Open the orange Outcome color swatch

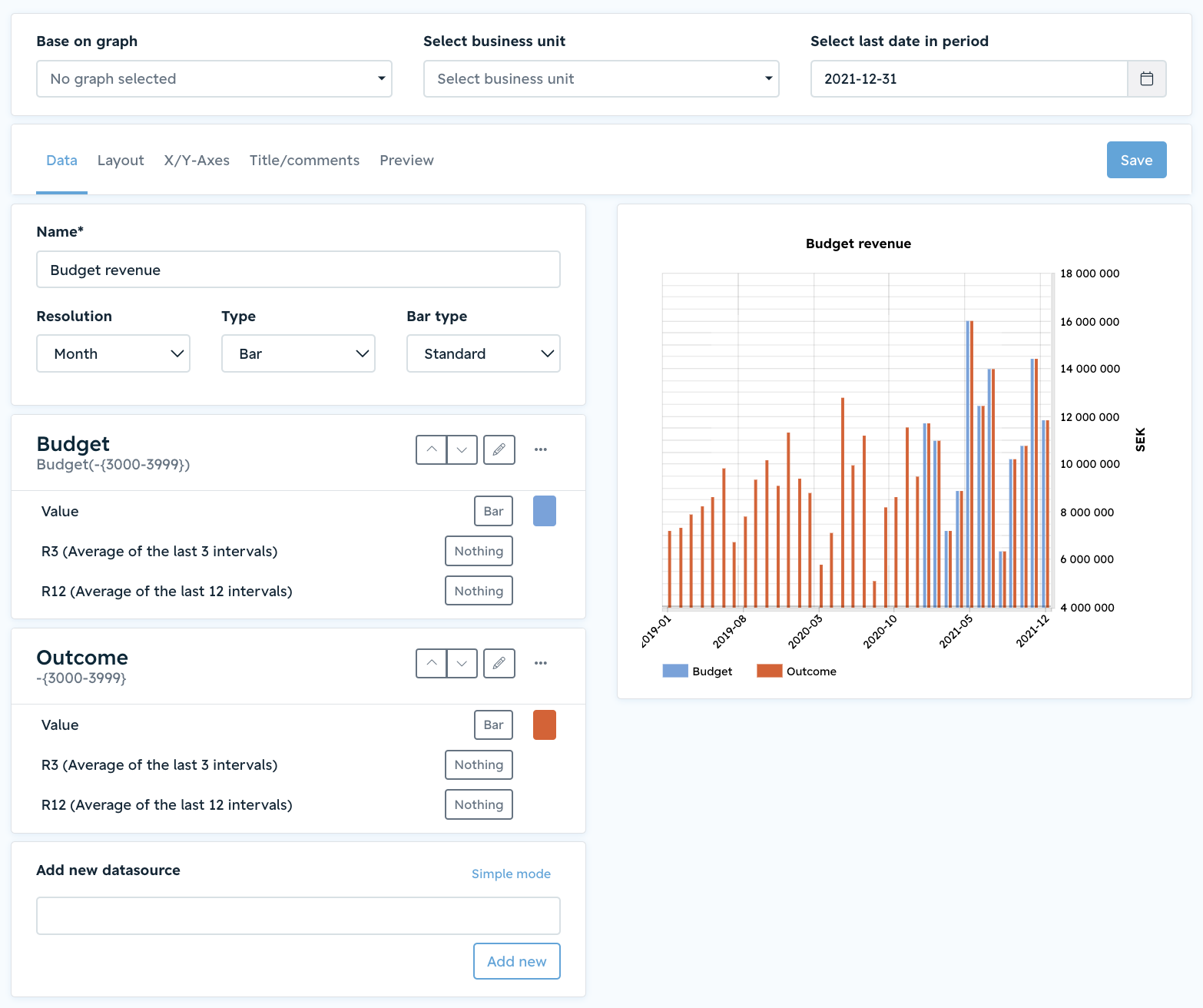545,724
